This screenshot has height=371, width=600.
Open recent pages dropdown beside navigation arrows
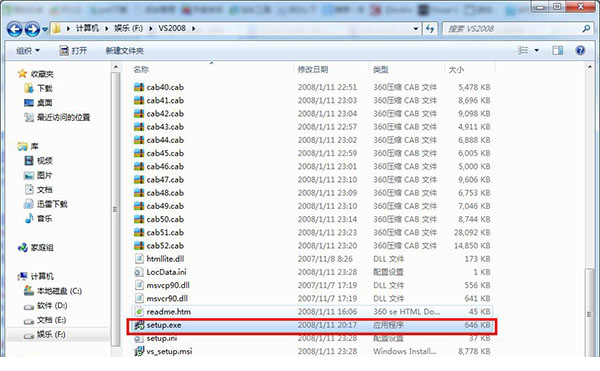coord(45,29)
